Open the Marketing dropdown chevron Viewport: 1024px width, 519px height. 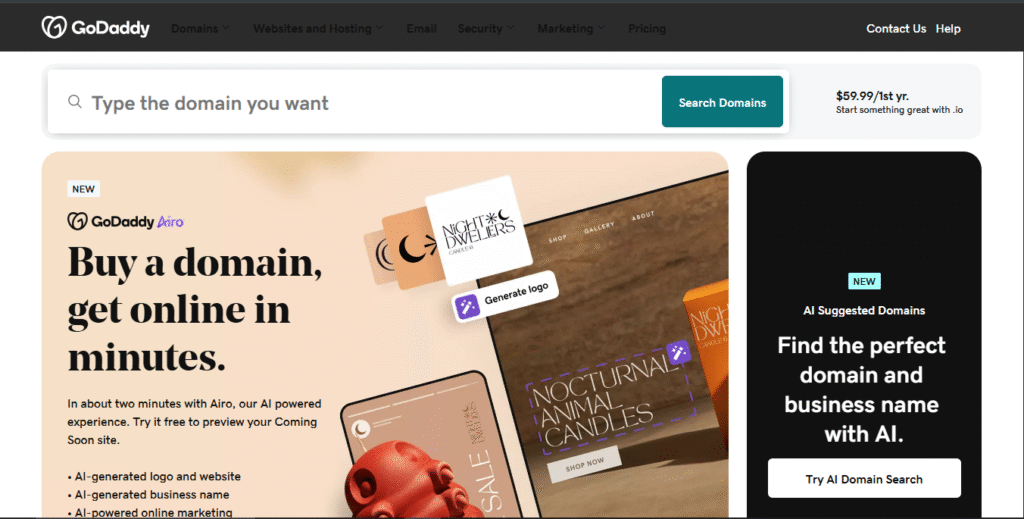pos(601,28)
